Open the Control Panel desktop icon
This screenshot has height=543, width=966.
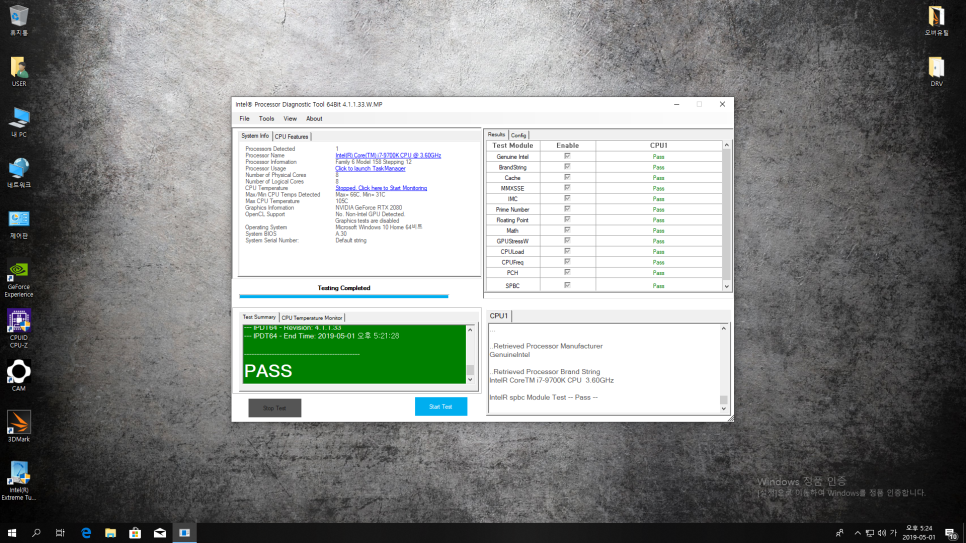(x=18, y=224)
